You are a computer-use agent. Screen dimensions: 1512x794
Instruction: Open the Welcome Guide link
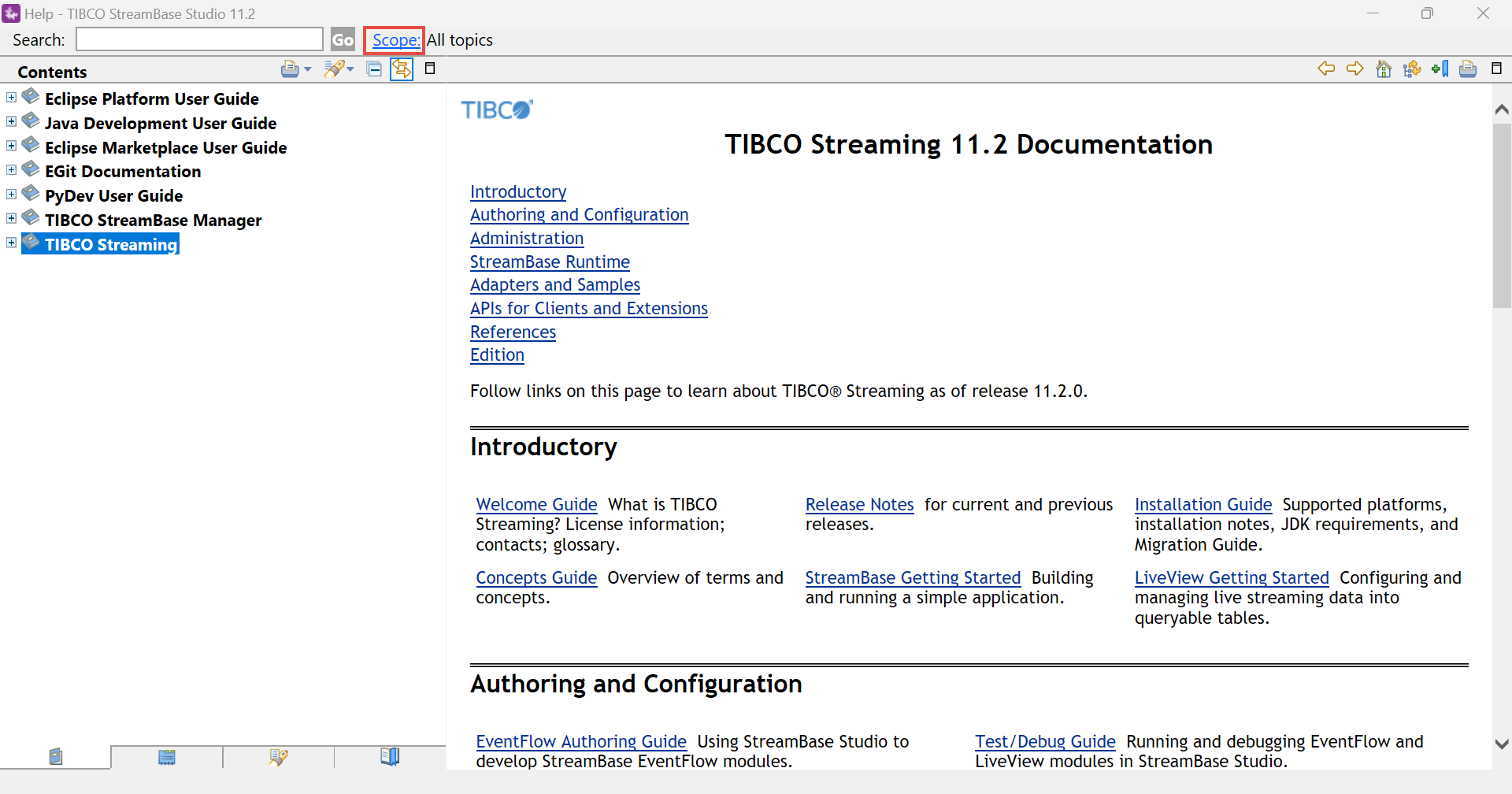(x=536, y=504)
